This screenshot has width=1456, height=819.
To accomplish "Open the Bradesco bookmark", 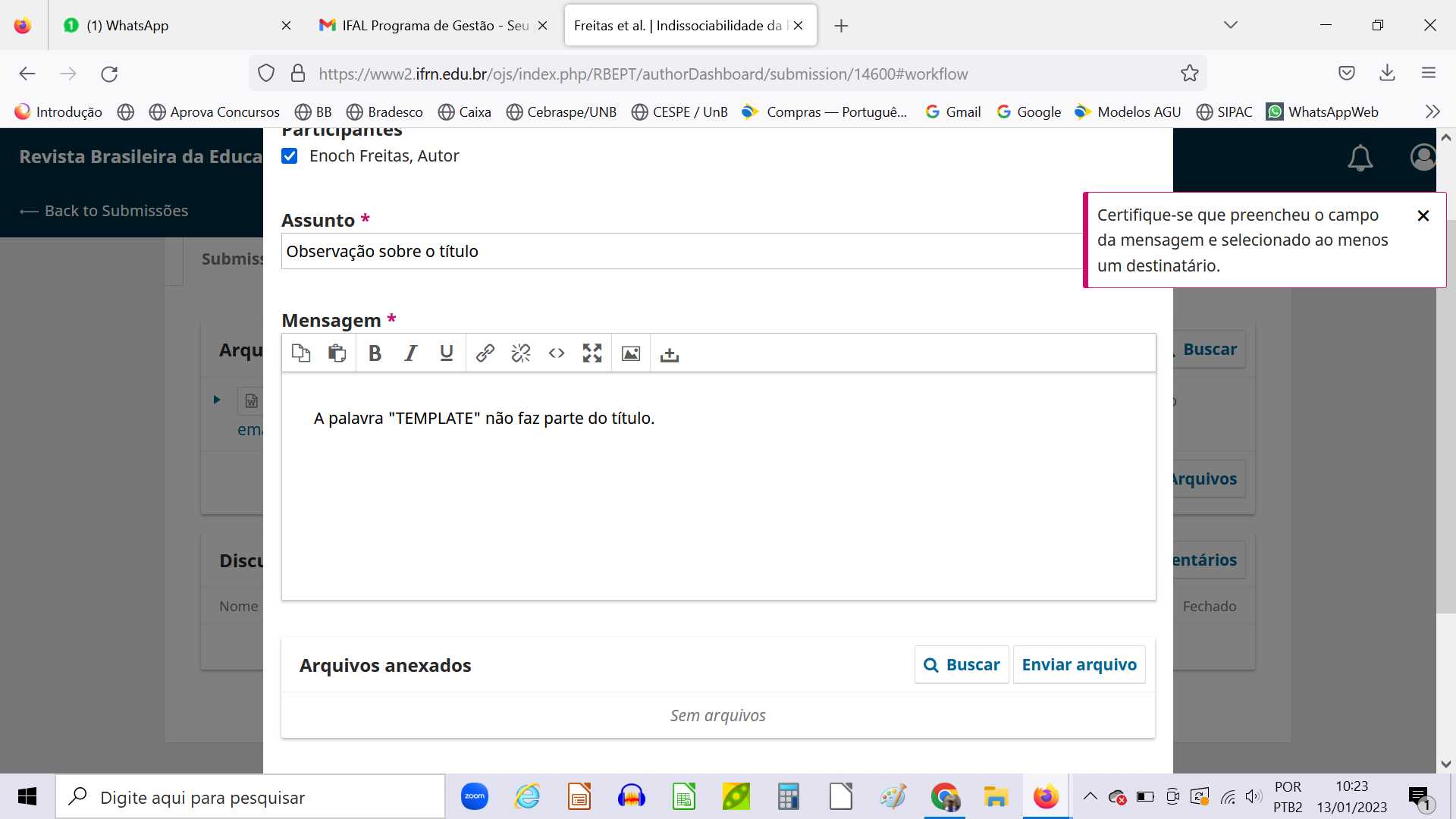I will pyautogui.click(x=384, y=112).
